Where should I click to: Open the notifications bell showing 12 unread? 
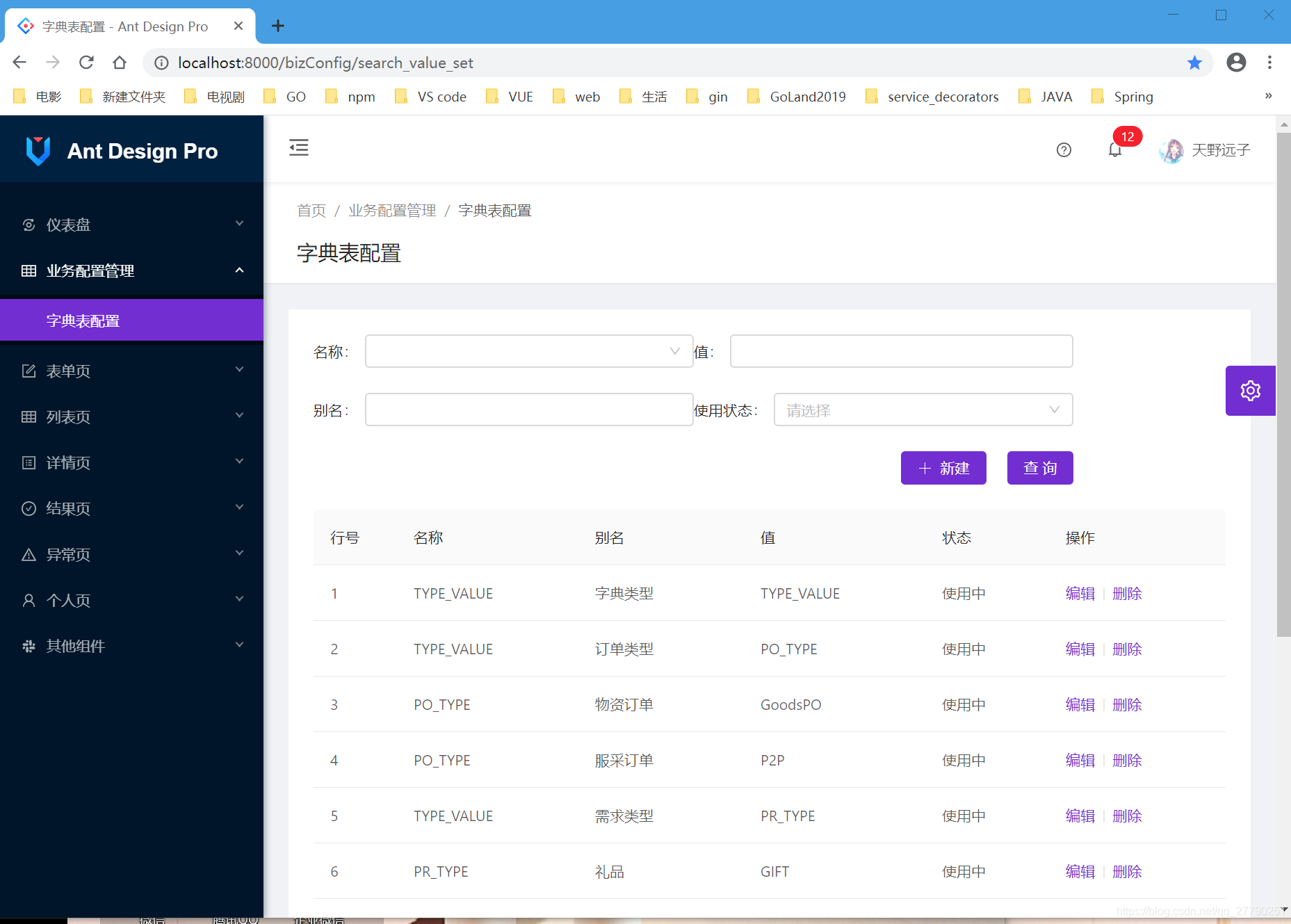(x=1115, y=149)
